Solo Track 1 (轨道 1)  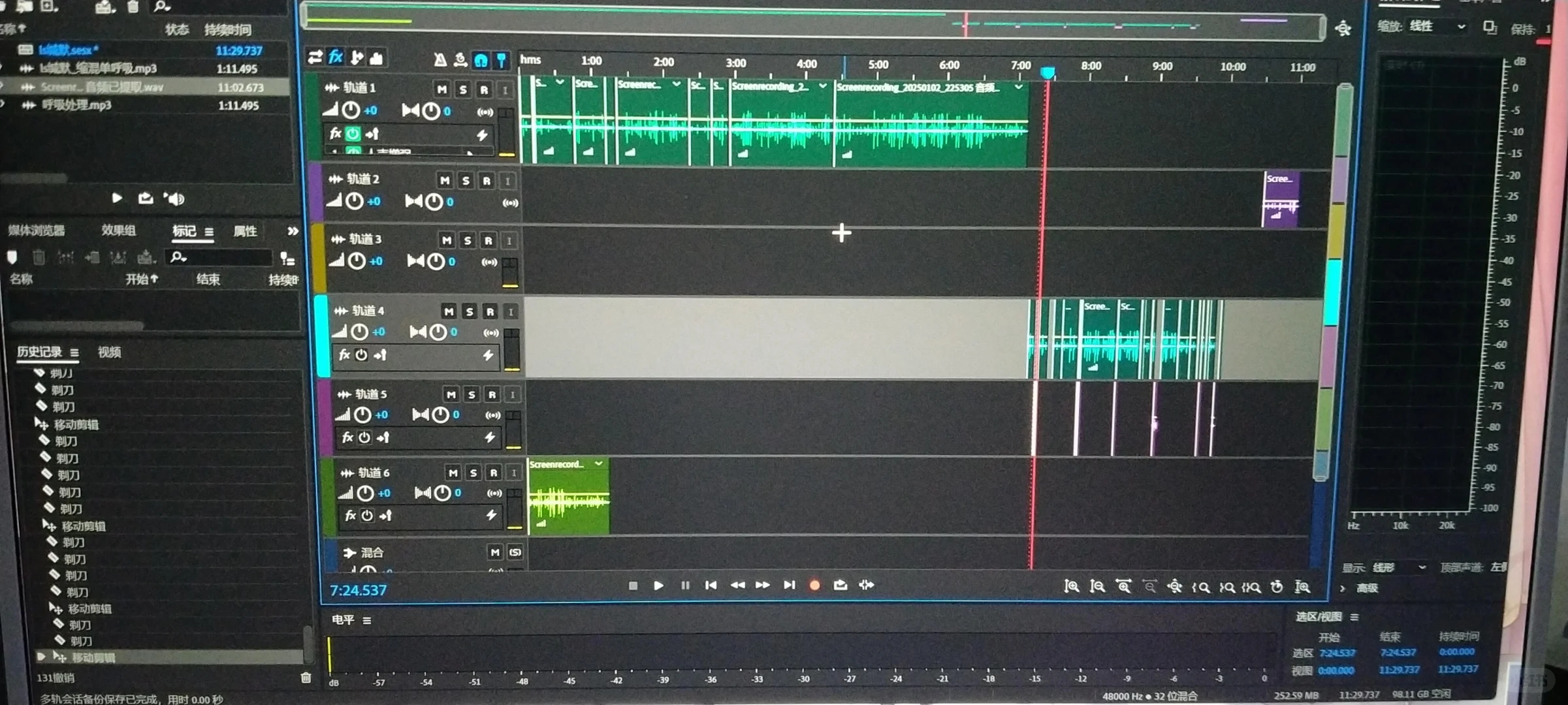click(463, 89)
